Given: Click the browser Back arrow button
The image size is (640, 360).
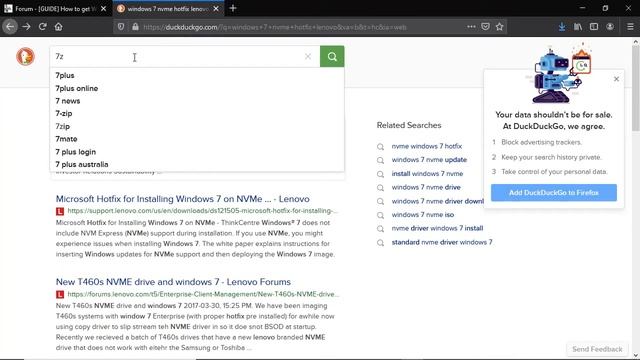Looking at the screenshot, I should pyautogui.click(x=10, y=27).
